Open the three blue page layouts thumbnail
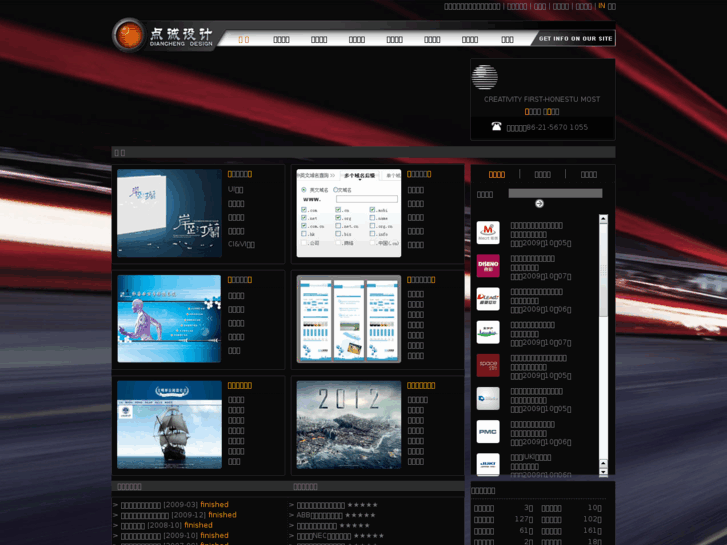 (x=349, y=319)
